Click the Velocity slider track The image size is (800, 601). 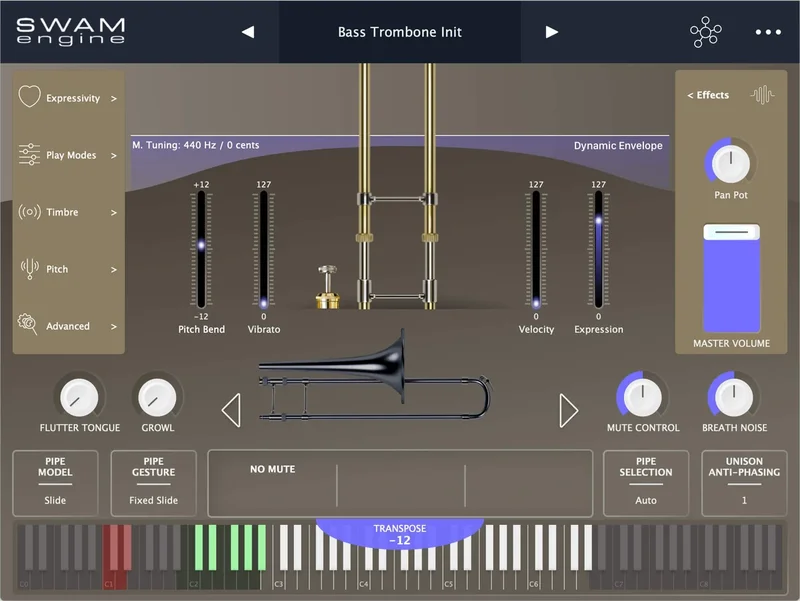pos(536,249)
